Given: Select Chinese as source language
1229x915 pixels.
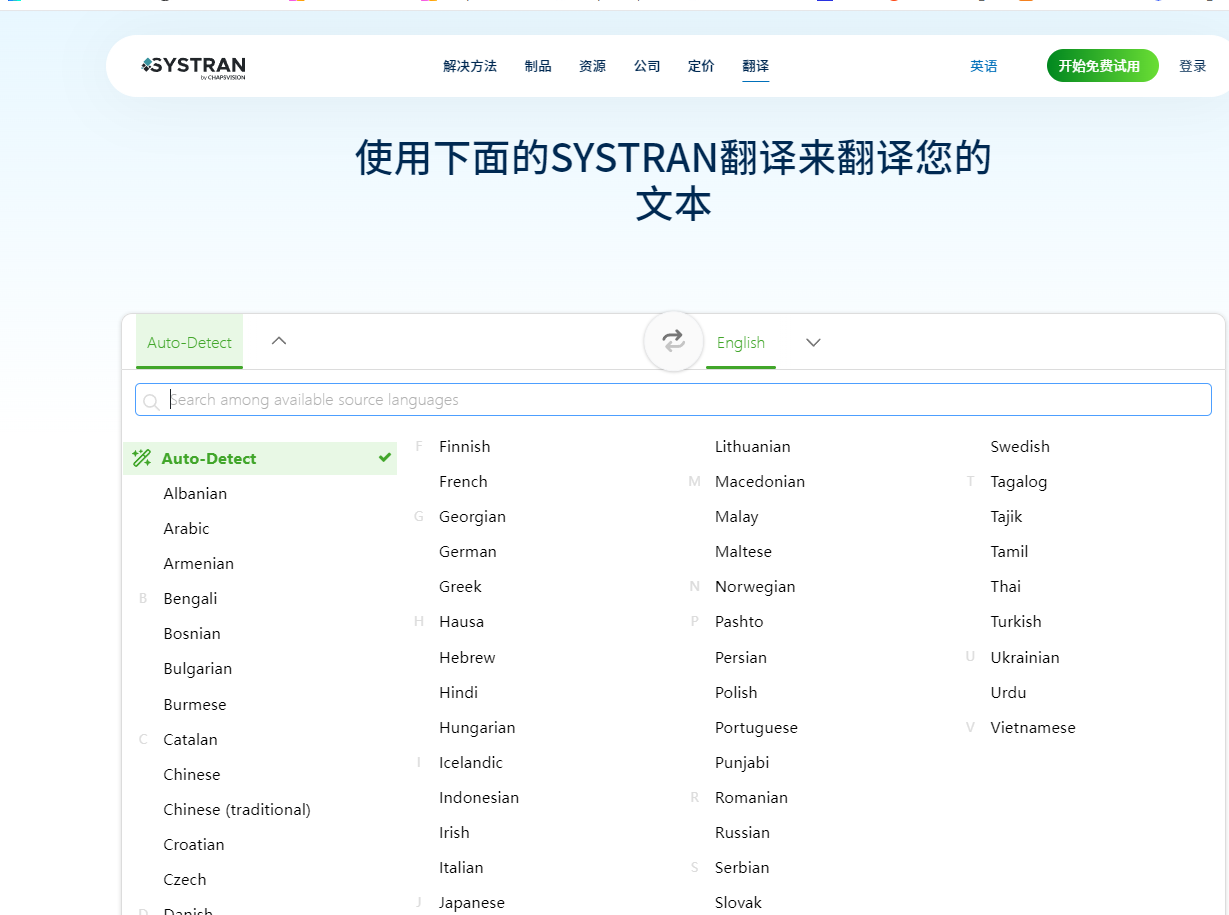Looking at the screenshot, I should coord(192,774).
